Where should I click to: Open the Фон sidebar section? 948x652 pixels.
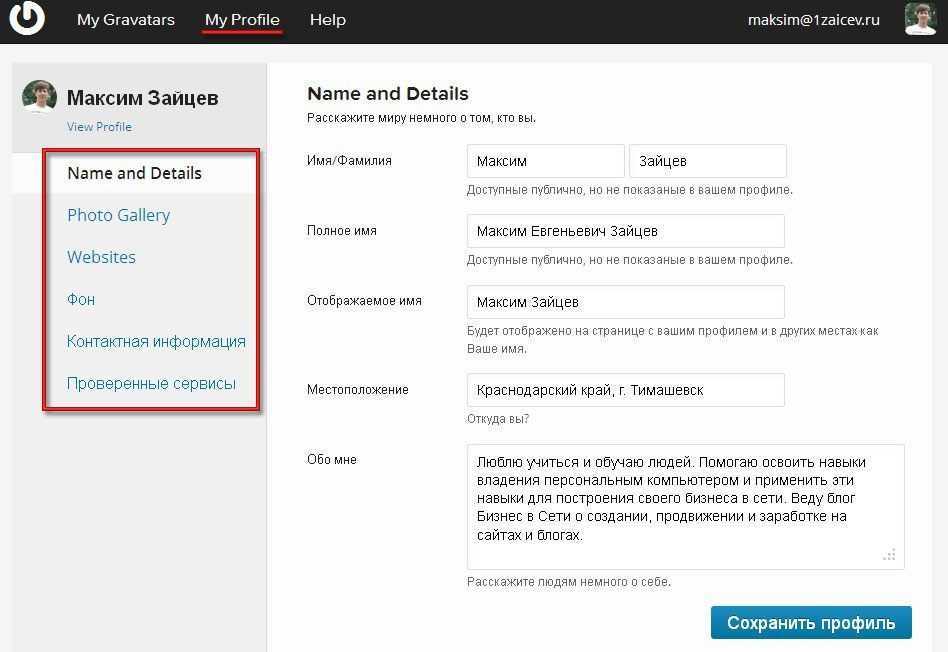point(81,299)
